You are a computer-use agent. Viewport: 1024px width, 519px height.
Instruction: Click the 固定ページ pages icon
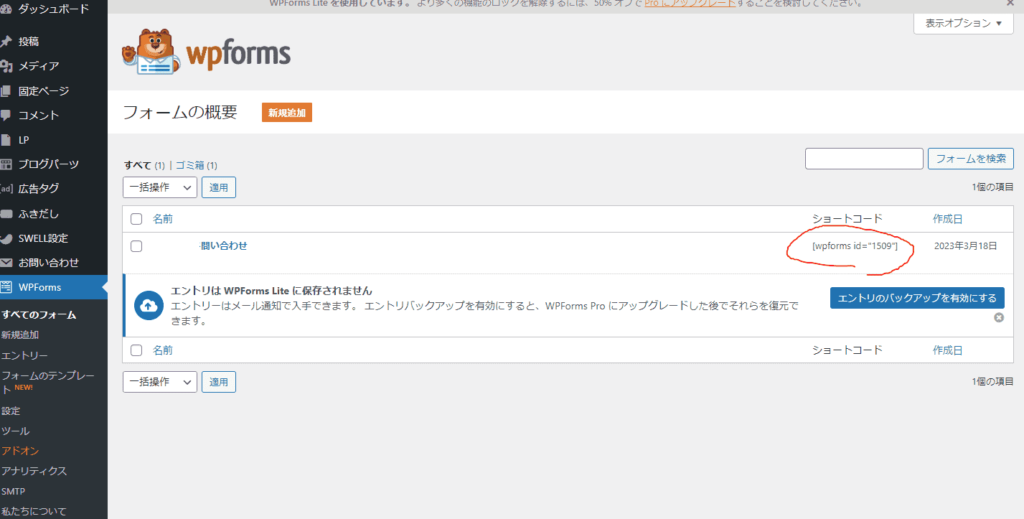point(6,91)
